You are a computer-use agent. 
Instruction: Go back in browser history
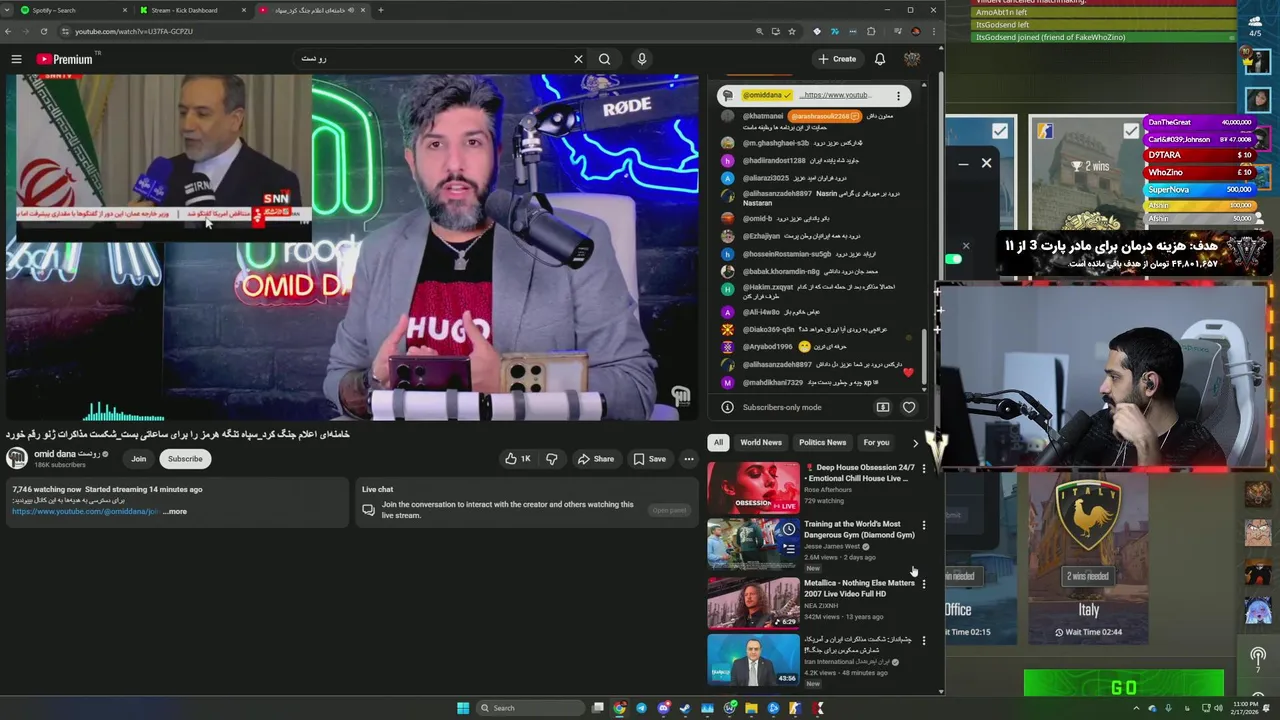[9, 31]
